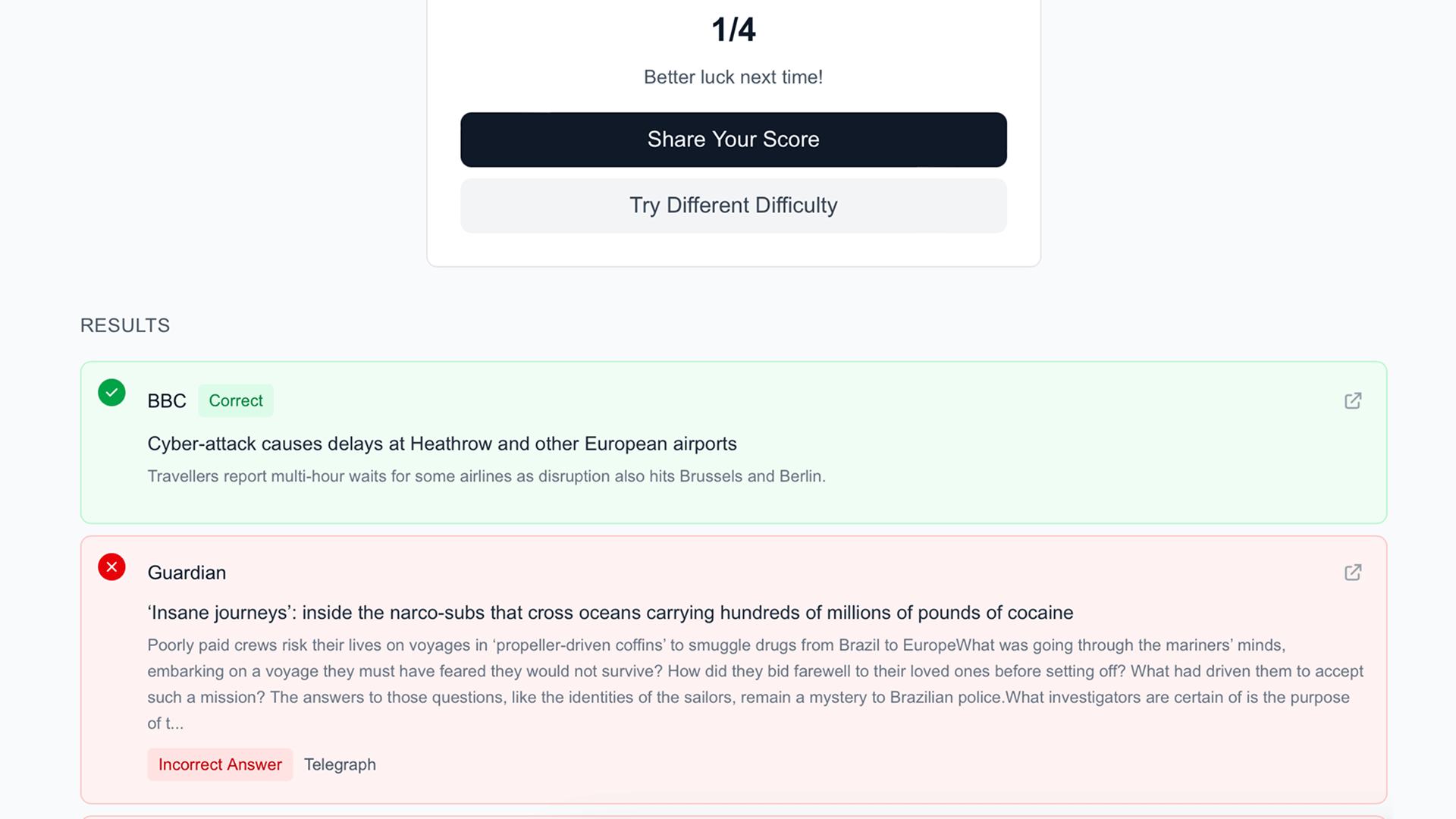Open the Guardian article external link icon
Image resolution: width=1456 pixels, height=819 pixels.
pyautogui.click(x=1353, y=573)
